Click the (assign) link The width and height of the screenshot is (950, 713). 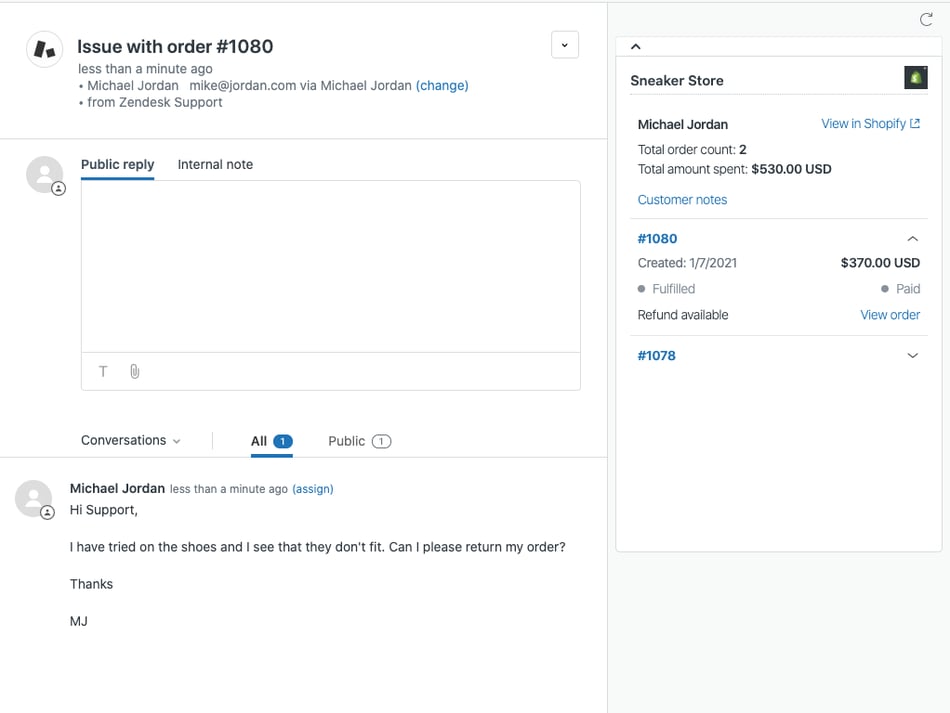[x=313, y=489]
